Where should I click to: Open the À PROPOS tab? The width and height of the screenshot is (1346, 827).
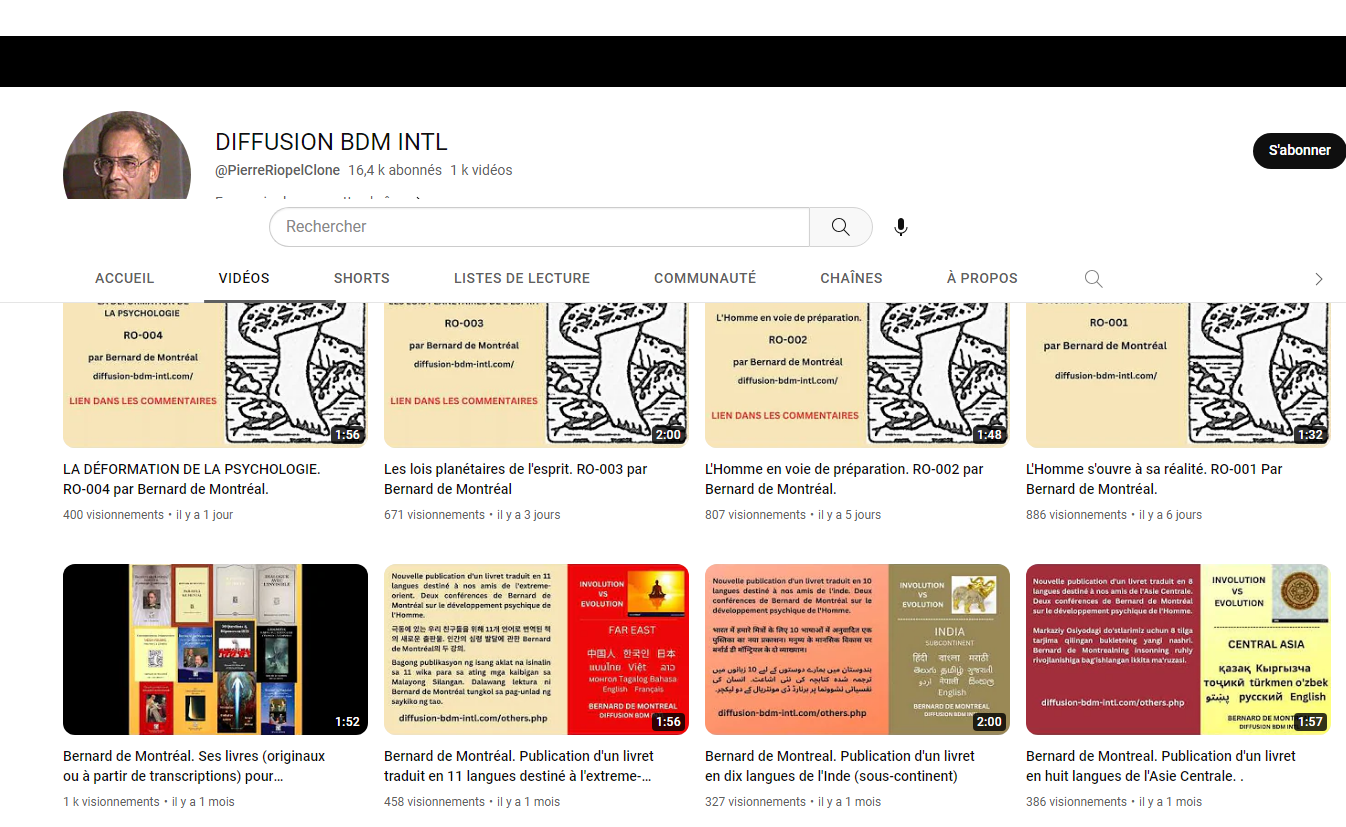pyautogui.click(x=981, y=279)
